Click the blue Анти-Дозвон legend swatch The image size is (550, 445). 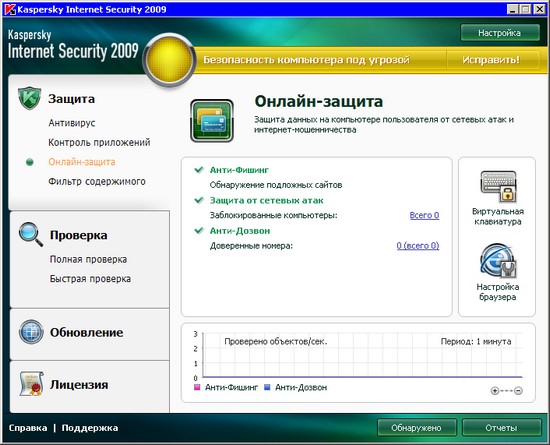click(x=267, y=387)
